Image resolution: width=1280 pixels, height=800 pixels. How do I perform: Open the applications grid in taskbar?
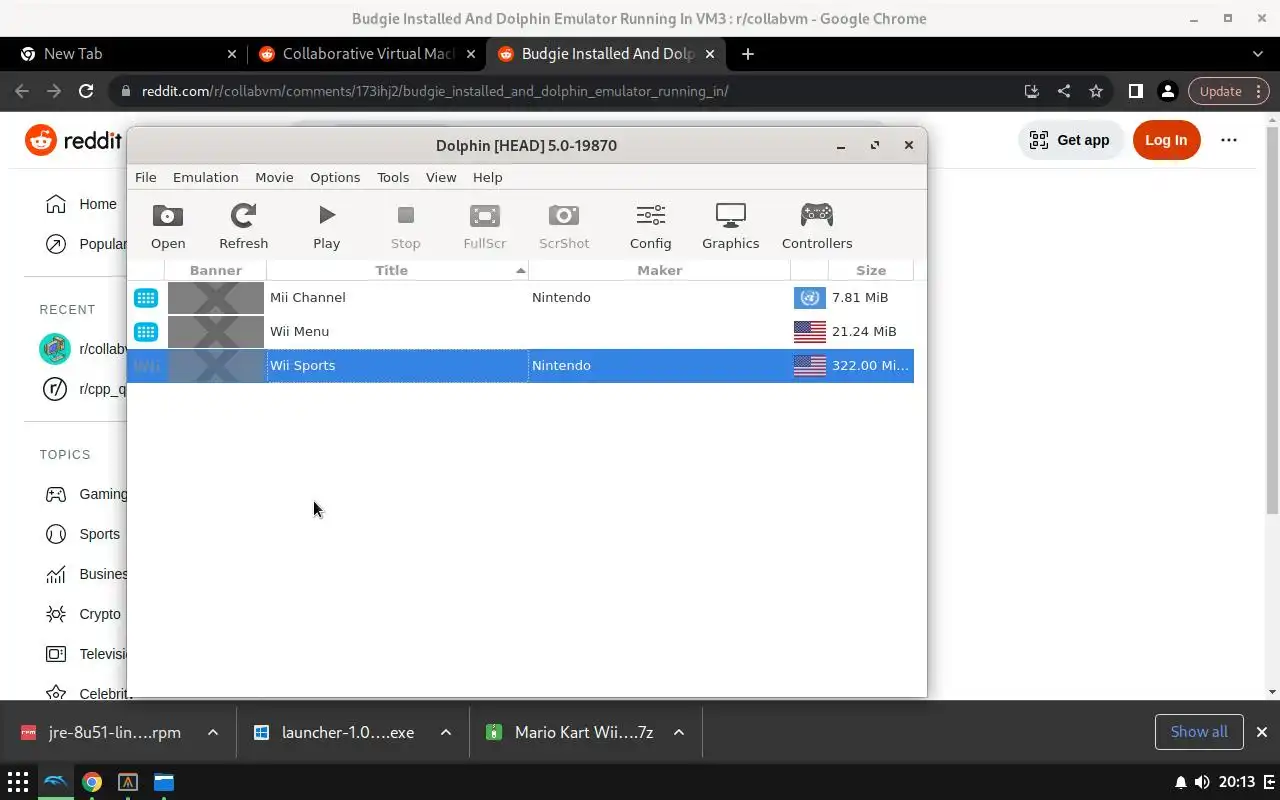point(18,782)
